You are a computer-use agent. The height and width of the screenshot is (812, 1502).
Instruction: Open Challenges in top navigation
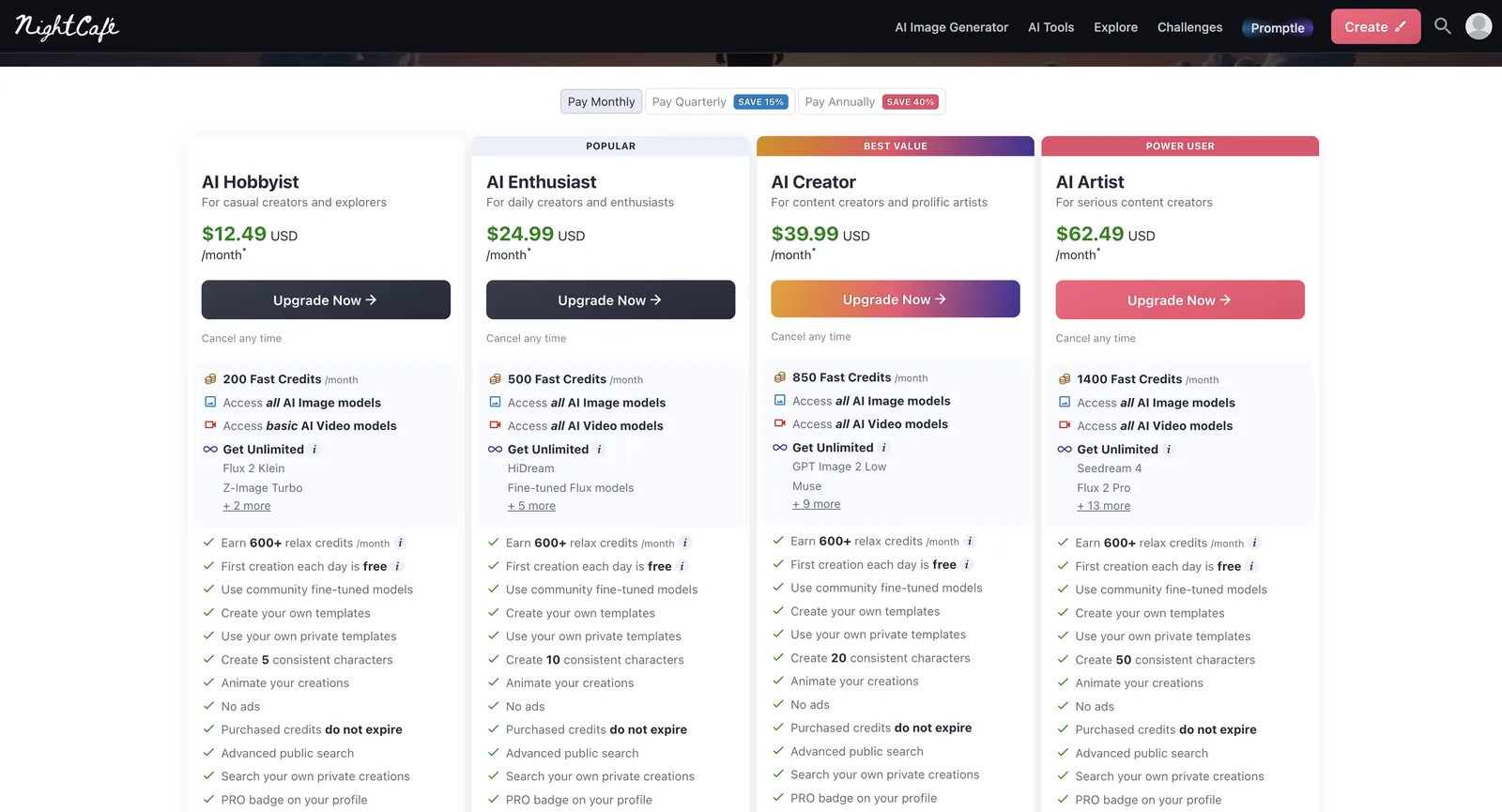click(x=1189, y=27)
